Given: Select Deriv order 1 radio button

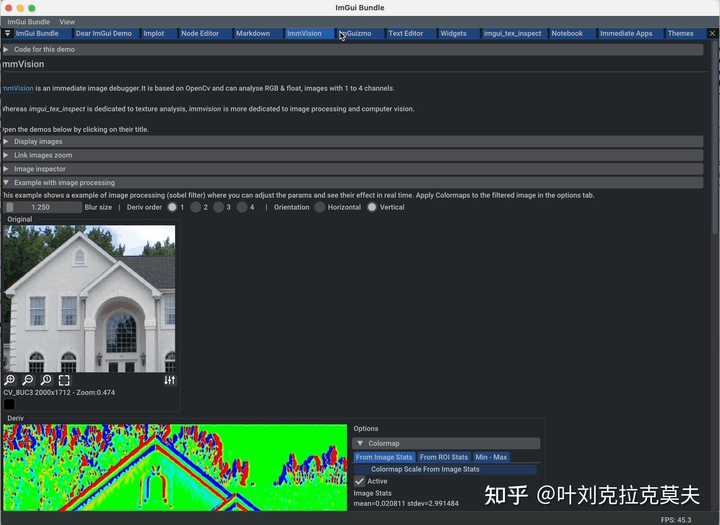Looking at the screenshot, I should click(x=172, y=207).
